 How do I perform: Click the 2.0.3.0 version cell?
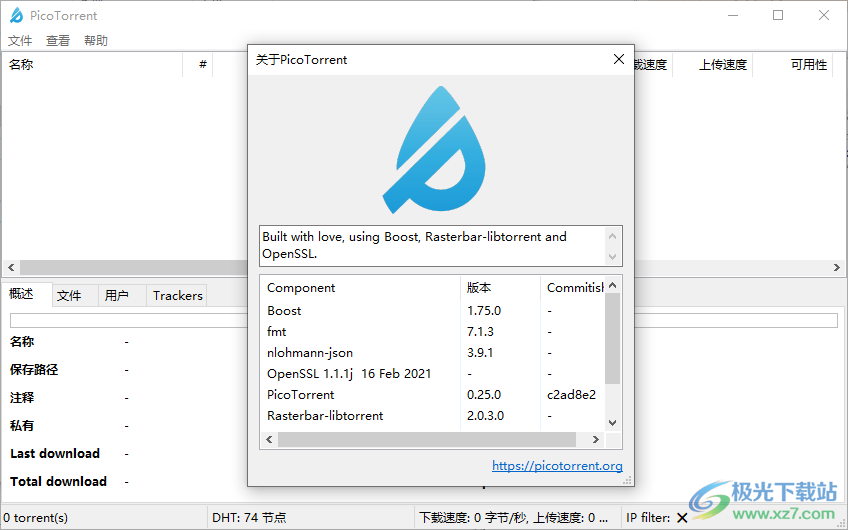pyautogui.click(x=486, y=416)
